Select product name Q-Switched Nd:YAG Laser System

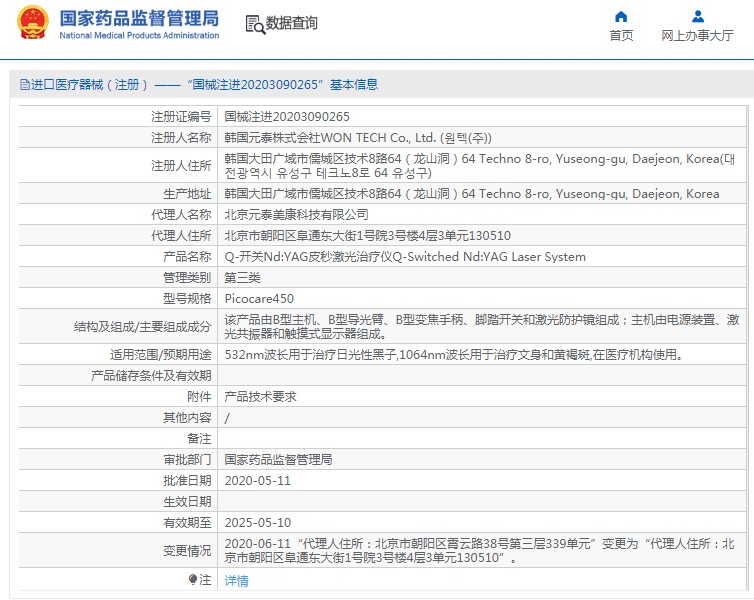405,257
